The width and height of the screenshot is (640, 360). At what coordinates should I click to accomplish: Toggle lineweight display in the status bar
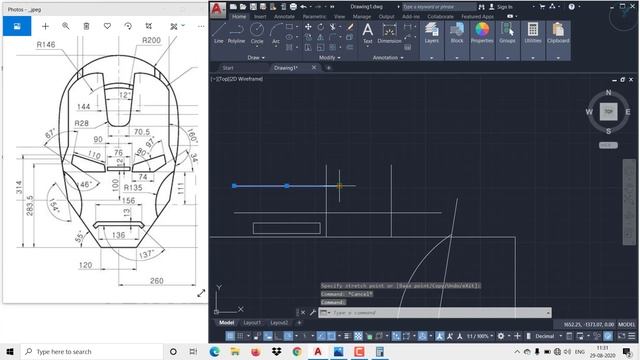[x=347, y=336]
